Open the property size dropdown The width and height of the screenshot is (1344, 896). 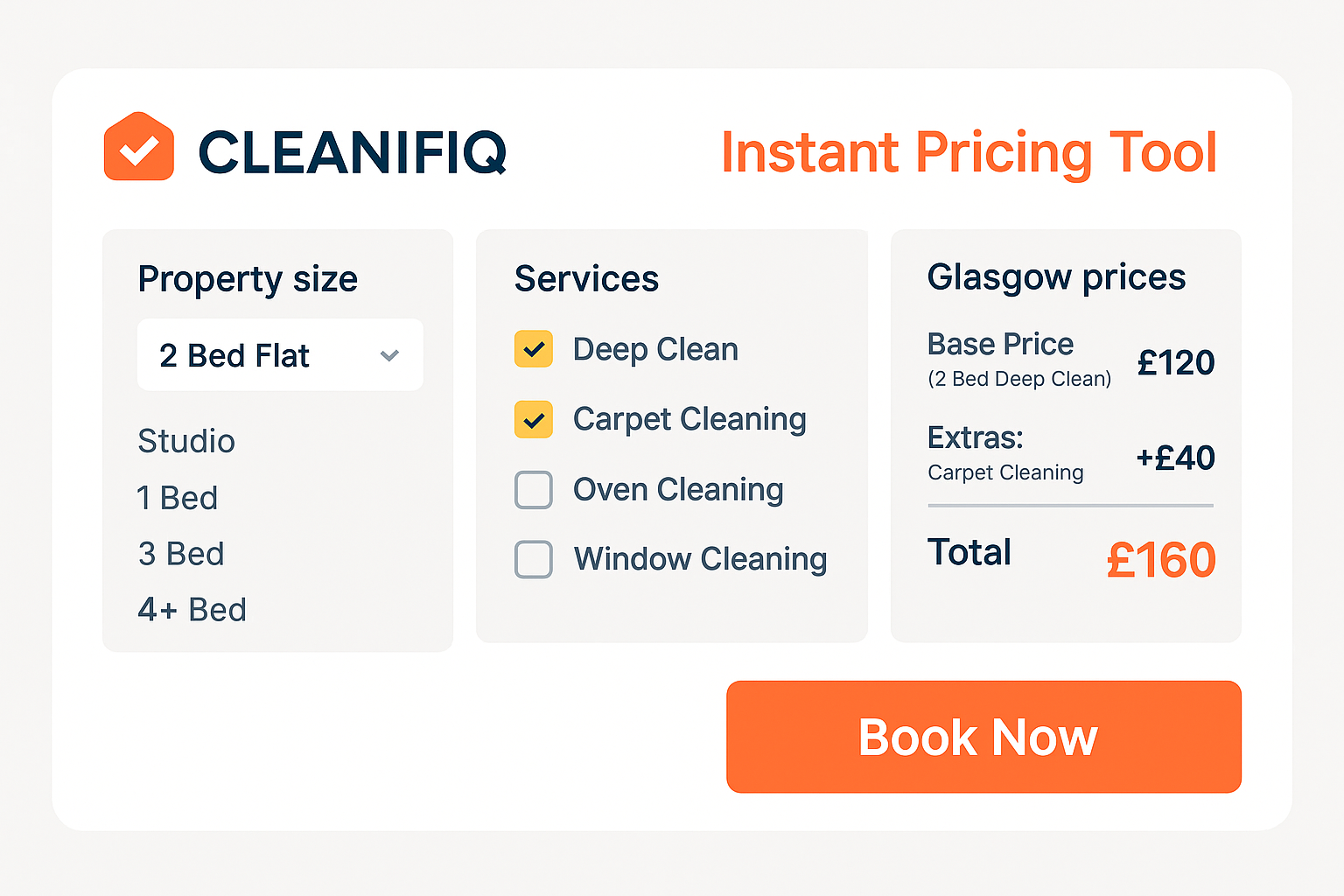(280, 355)
